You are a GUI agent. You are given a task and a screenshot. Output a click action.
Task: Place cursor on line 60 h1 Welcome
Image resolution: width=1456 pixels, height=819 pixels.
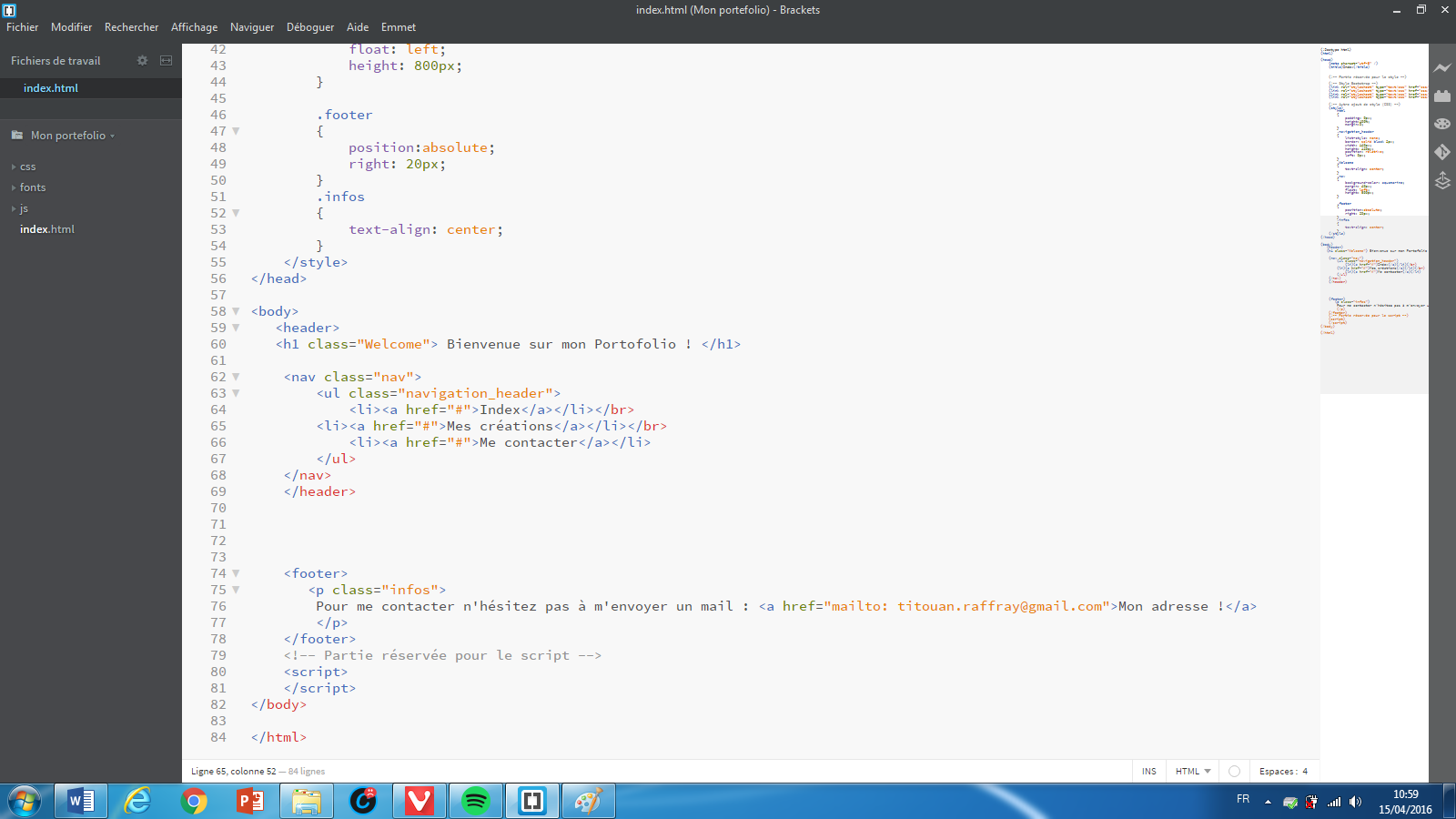click(509, 344)
